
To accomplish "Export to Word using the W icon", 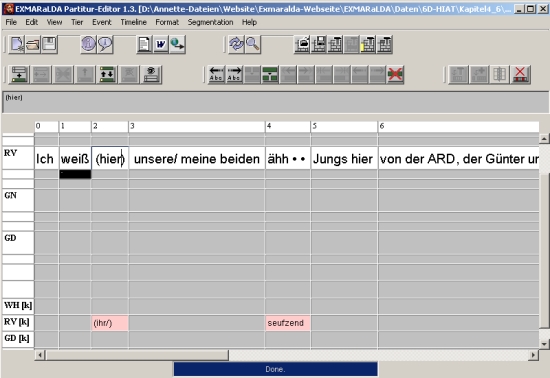I will (161, 45).
